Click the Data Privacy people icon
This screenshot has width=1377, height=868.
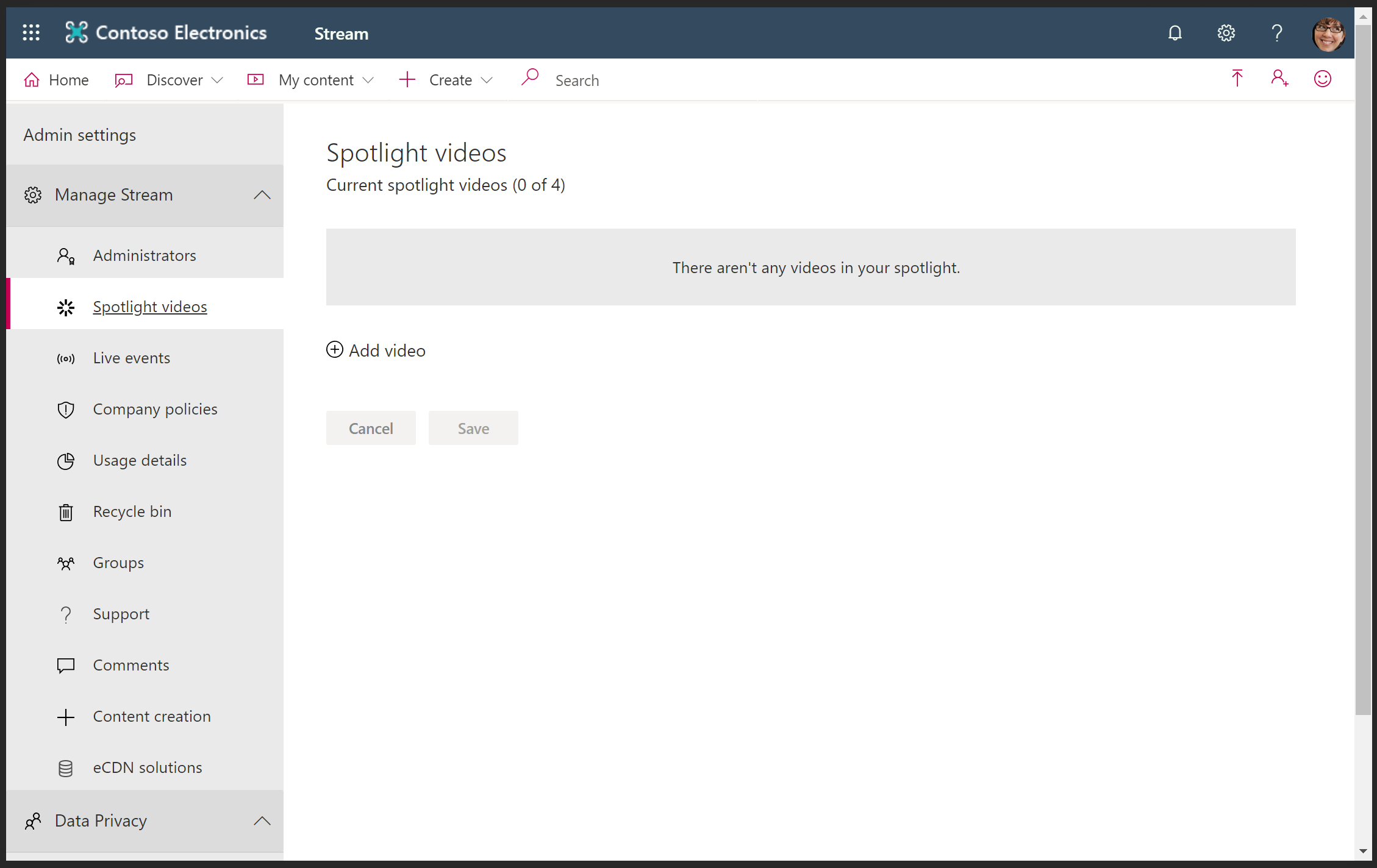click(x=33, y=821)
